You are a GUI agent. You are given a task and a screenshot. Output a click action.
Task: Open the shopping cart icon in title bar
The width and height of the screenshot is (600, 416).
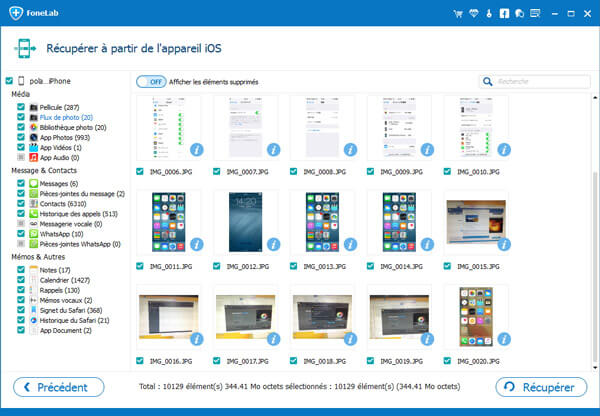[x=458, y=14]
